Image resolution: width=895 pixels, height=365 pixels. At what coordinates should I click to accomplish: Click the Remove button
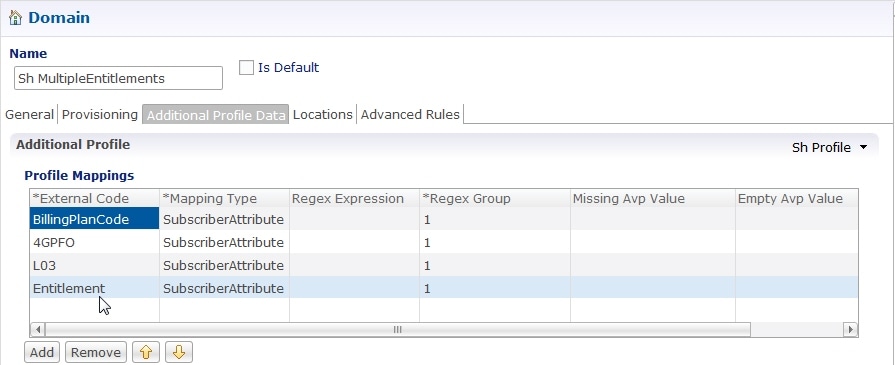(x=96, y=352)
